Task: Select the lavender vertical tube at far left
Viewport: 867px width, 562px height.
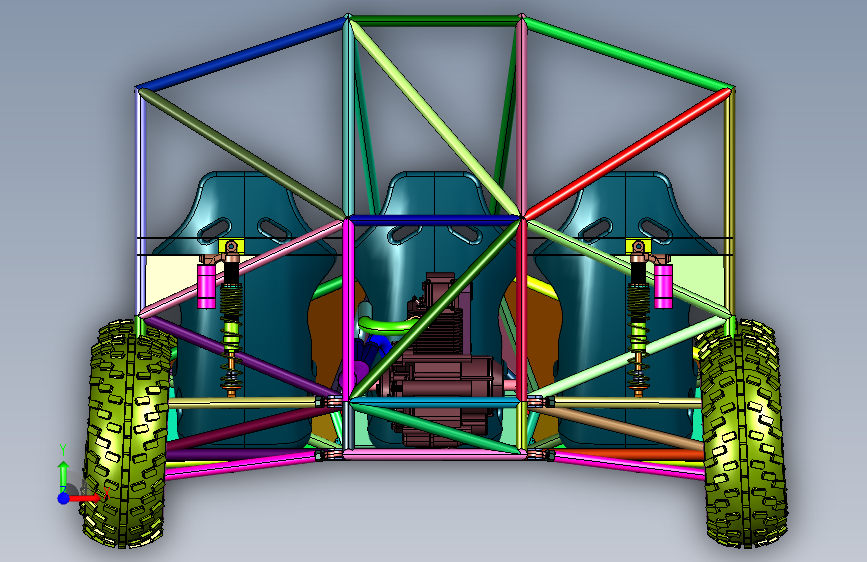Action: [x=140, y=202]
